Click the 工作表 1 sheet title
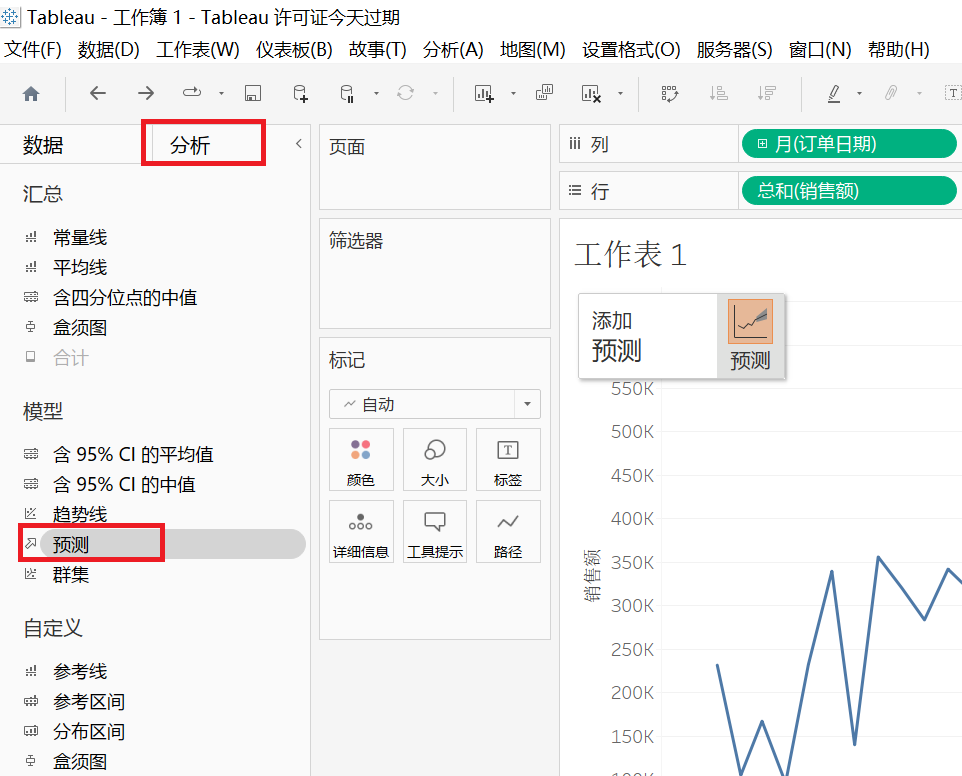Image resolution: width=962 pixels, height=776 pixels. (630, 254)
